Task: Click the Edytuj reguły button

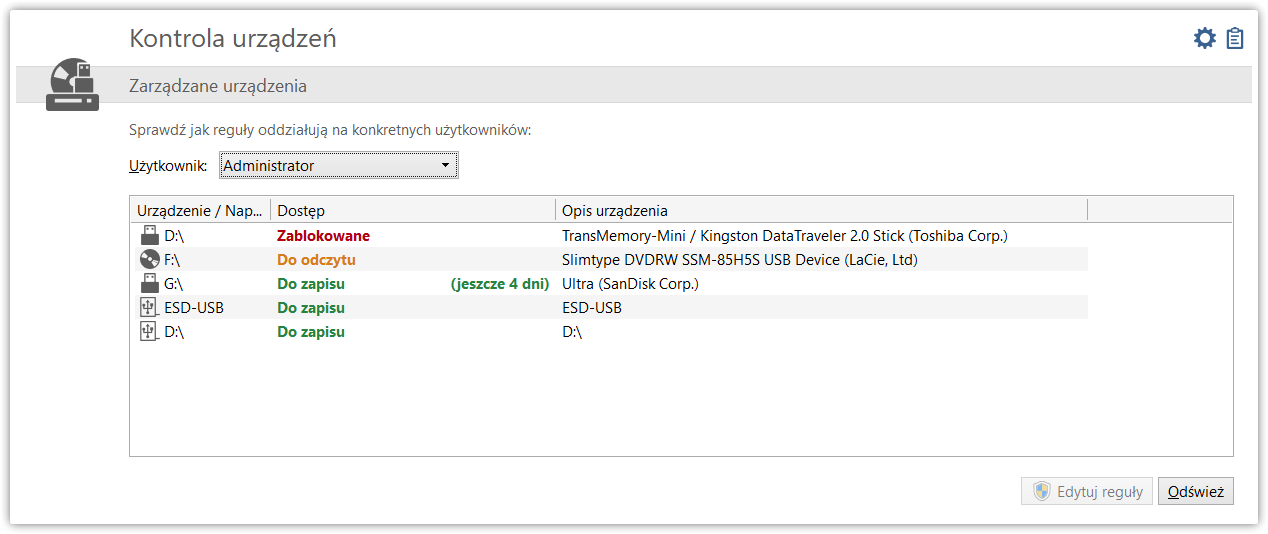Action: (x=1087, y=492)
